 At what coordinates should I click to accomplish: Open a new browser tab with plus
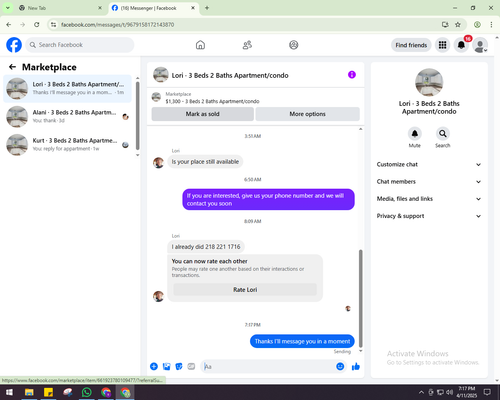pyautogui.click(x=207, y=8)
